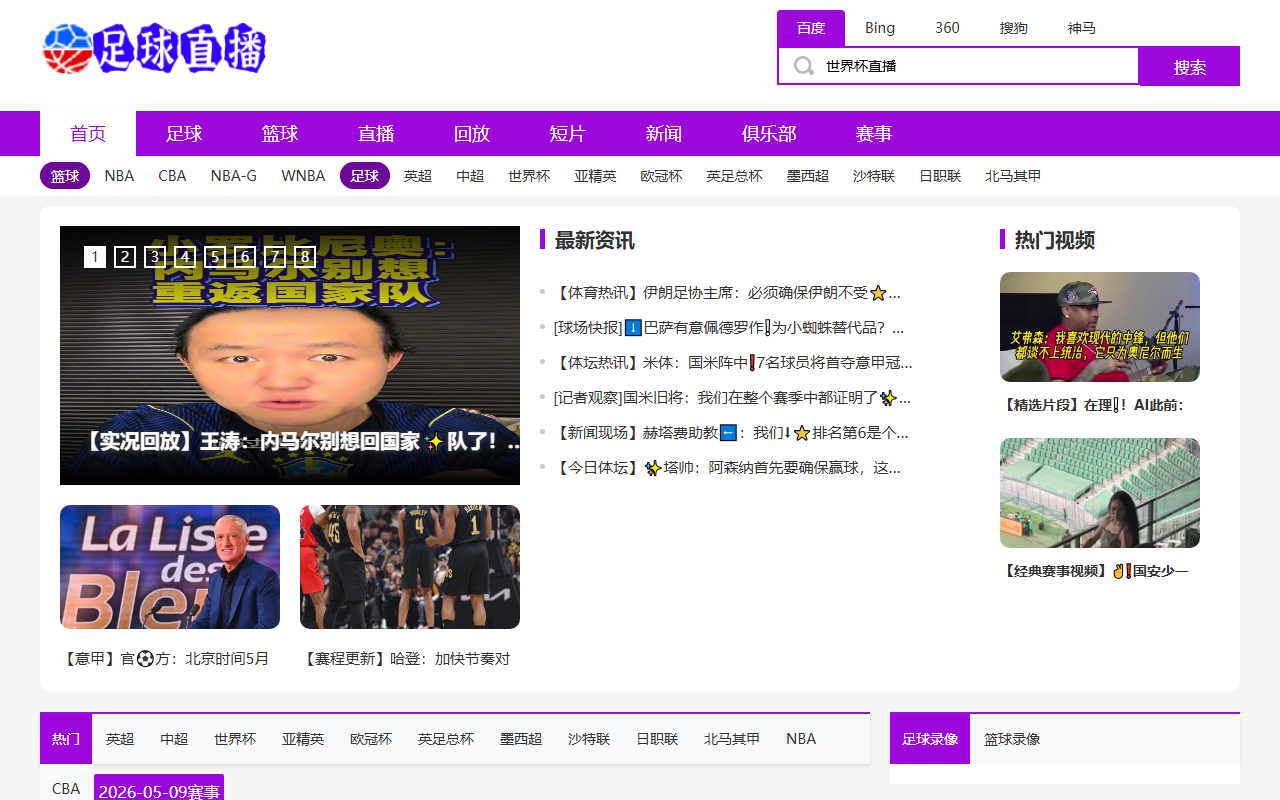Focus the 世界杯直播 search input field
The width and height of the screenshot is (1280, 800).
[x=958, y=66]
